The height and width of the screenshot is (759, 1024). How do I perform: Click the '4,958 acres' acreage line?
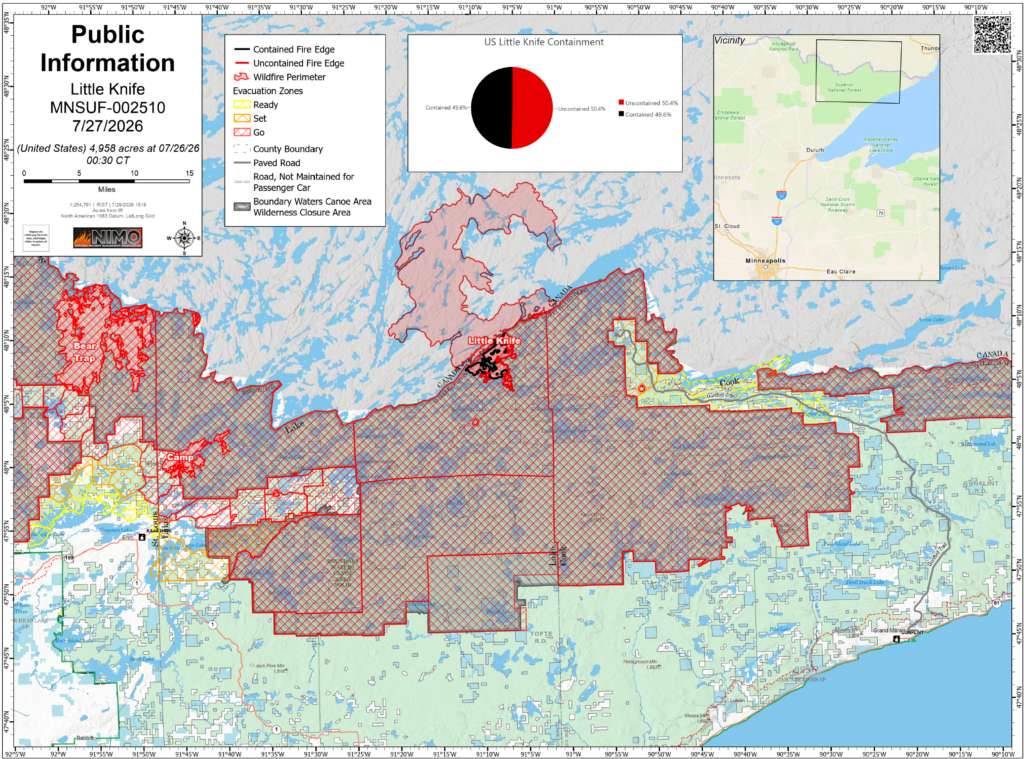tap(108, 154)
